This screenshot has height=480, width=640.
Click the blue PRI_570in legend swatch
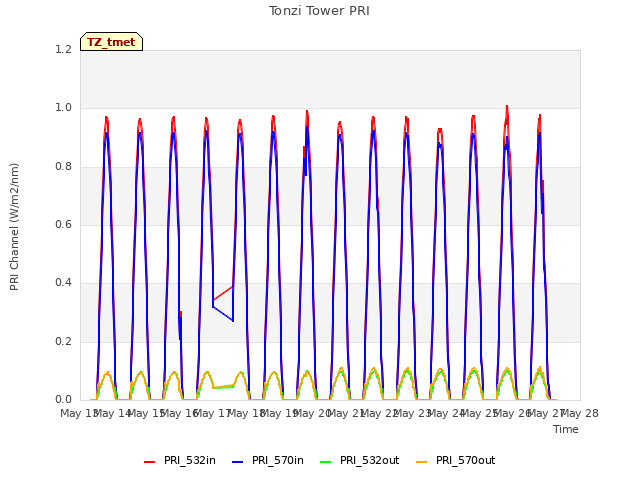tap(238, 461)
